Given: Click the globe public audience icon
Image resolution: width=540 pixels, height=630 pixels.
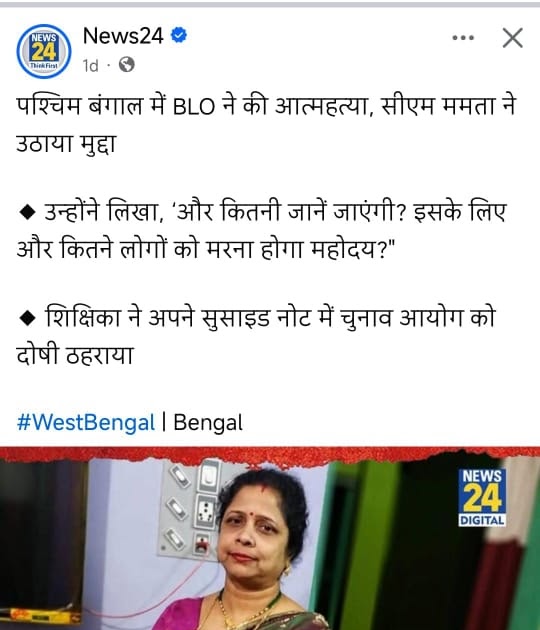Looking at the screenshot, I should (127, 64).
